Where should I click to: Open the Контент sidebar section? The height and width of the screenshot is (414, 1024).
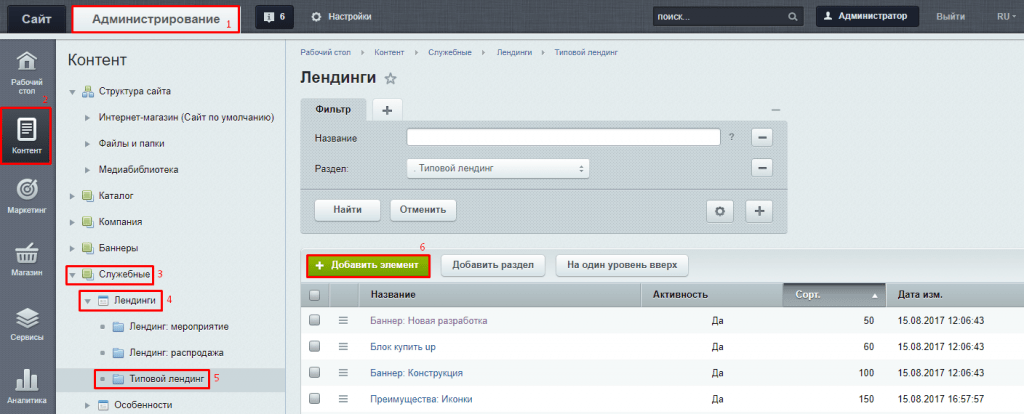27,136
